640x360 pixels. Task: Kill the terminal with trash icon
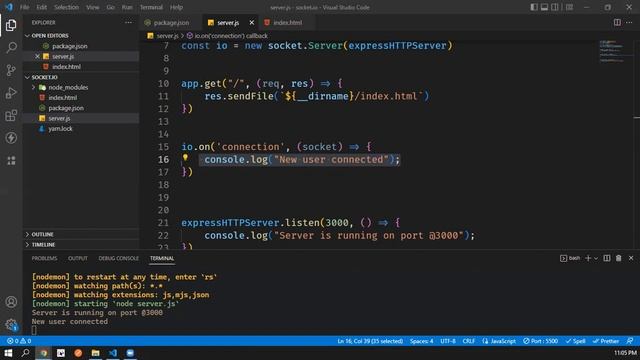click(619, 258)
